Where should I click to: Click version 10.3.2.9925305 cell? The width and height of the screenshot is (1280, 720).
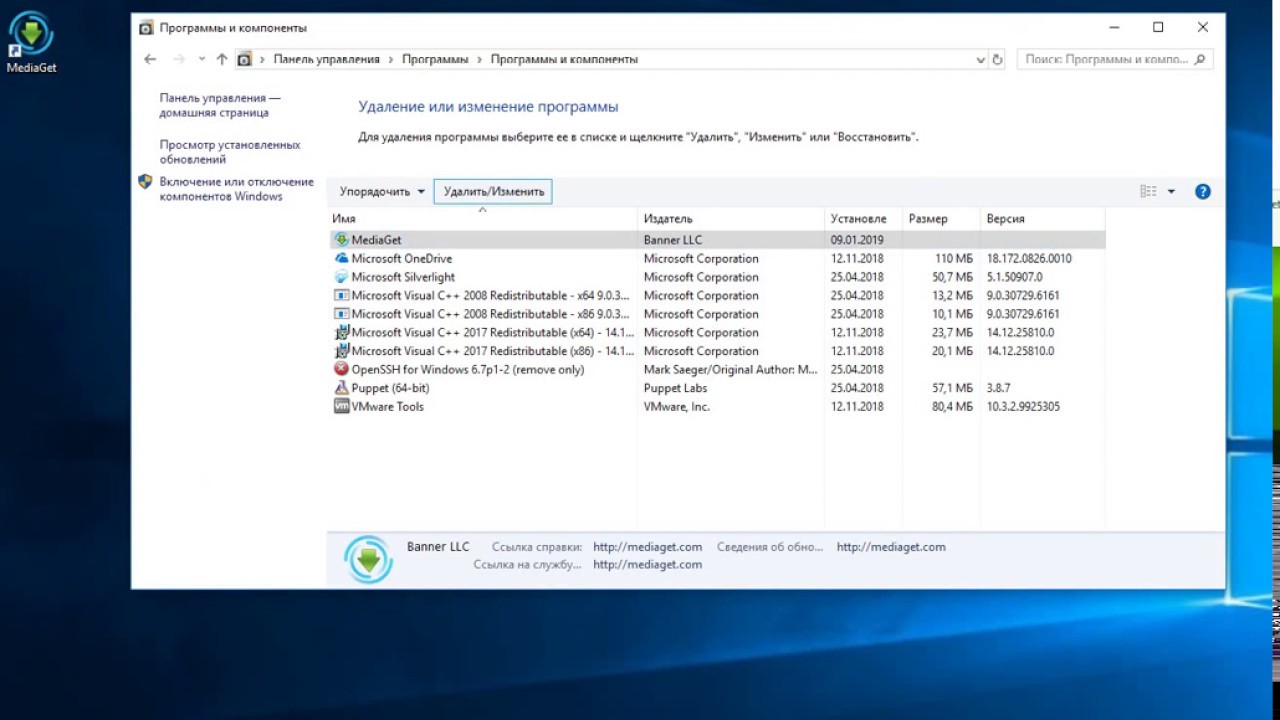(1023, 406)
